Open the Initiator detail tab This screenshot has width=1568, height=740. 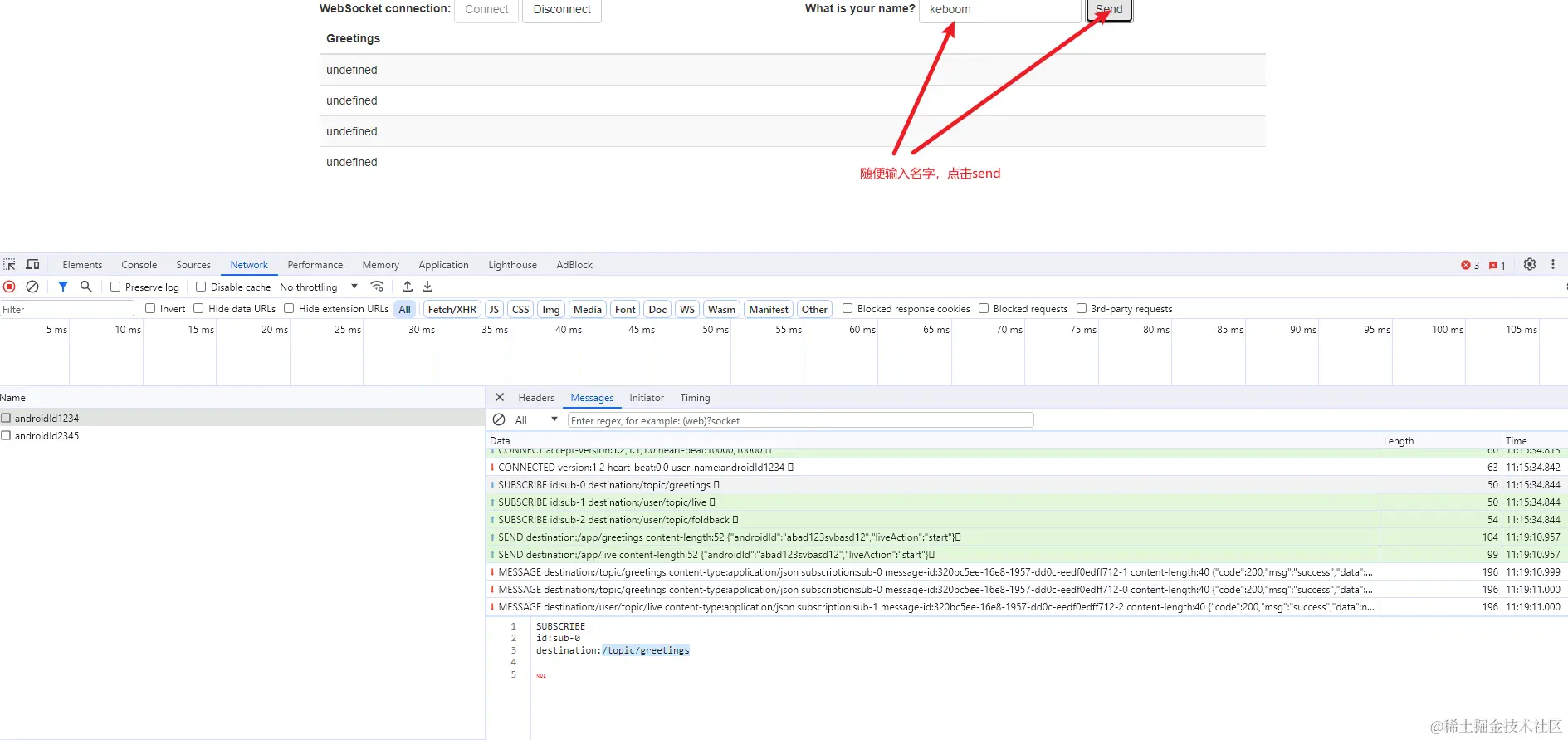point(647,397)
